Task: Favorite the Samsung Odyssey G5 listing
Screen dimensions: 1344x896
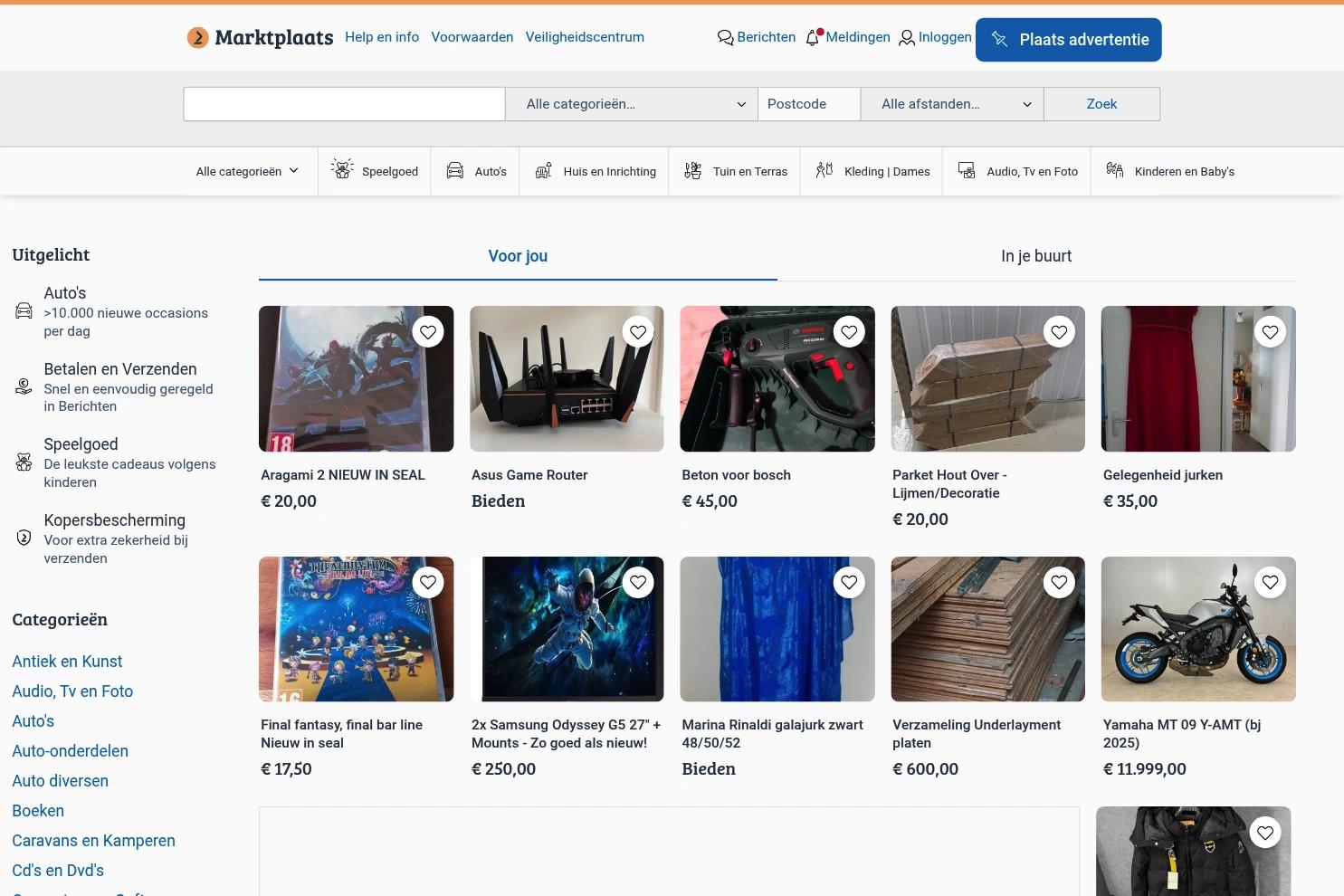Action: pos(638,582)
